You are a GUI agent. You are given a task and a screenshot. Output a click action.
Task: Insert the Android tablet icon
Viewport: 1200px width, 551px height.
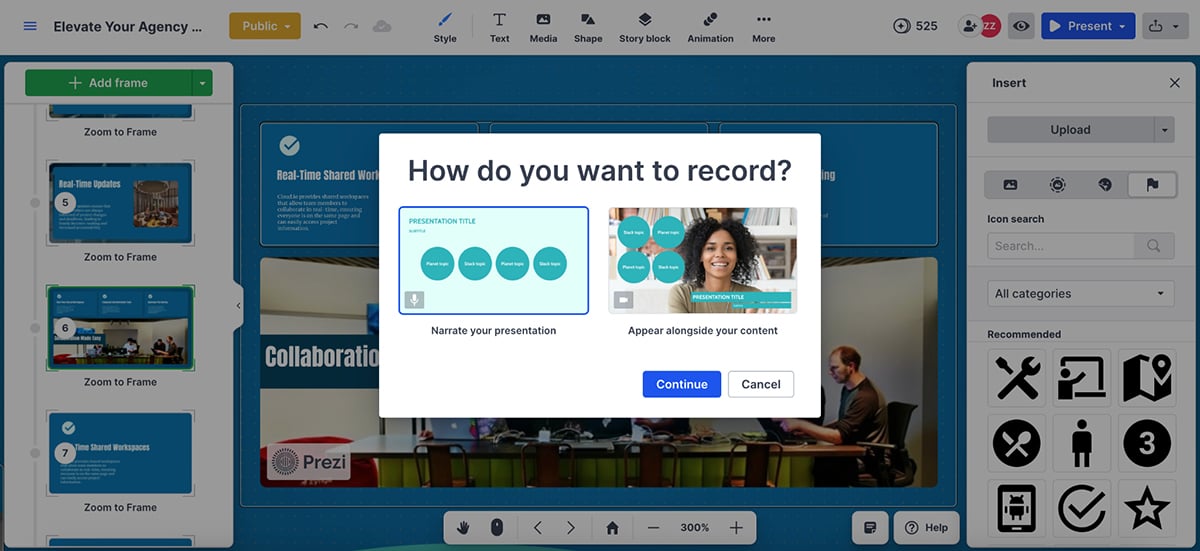[1017, 508]
